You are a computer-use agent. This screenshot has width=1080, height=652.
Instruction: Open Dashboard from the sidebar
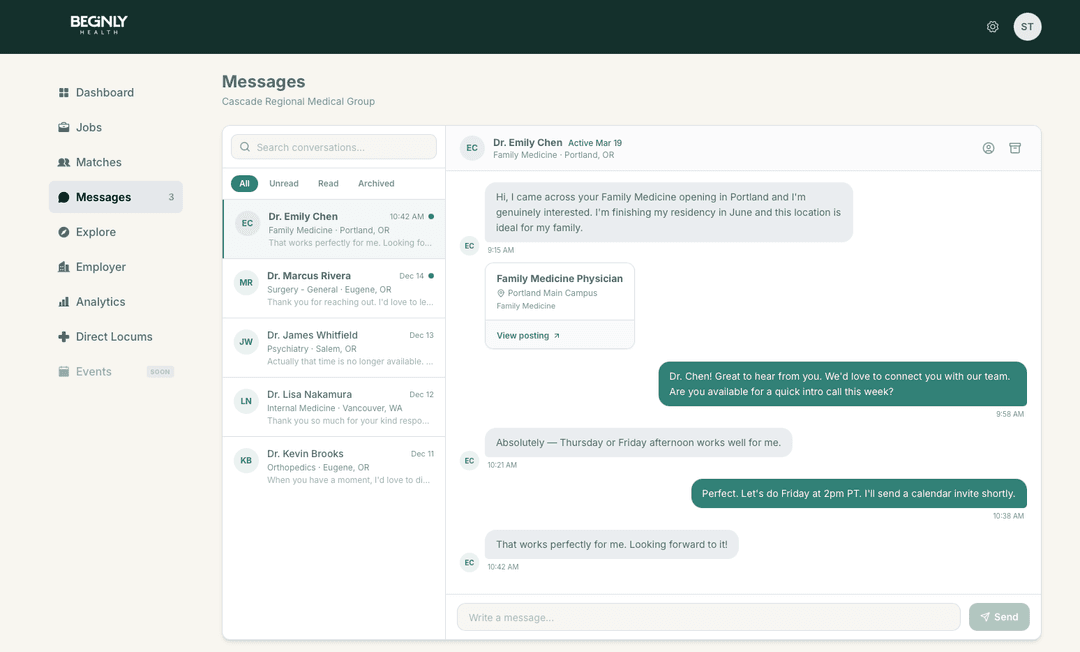pos(104,93)
